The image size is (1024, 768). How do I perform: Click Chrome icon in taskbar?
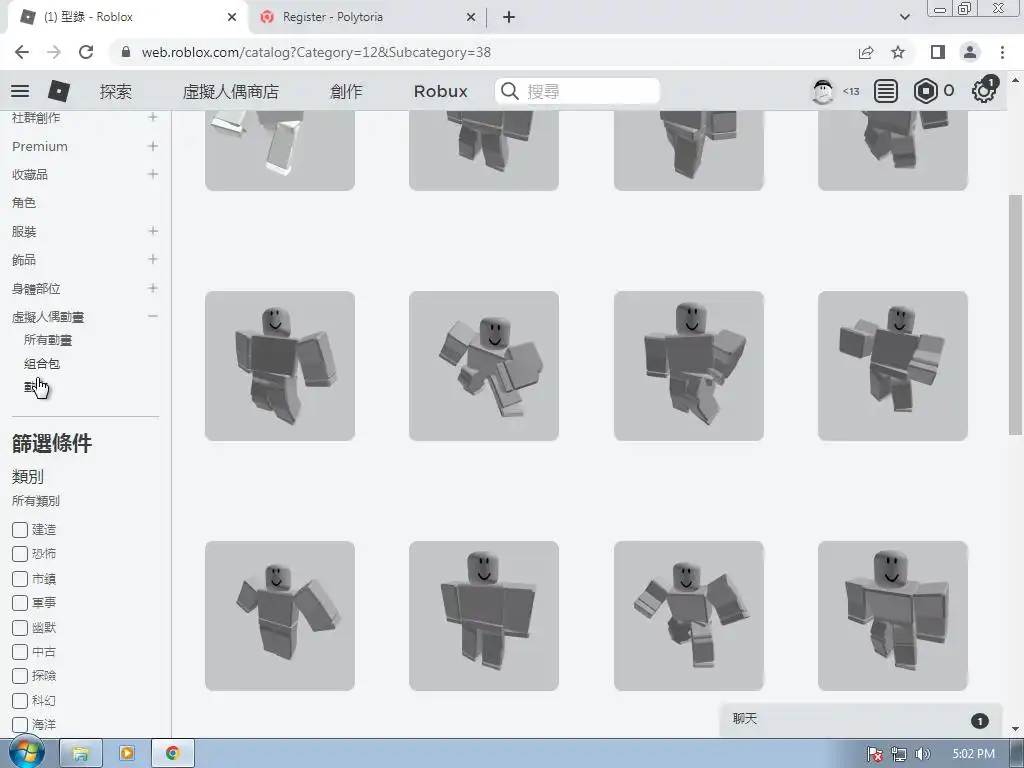(x=172, y=754)
